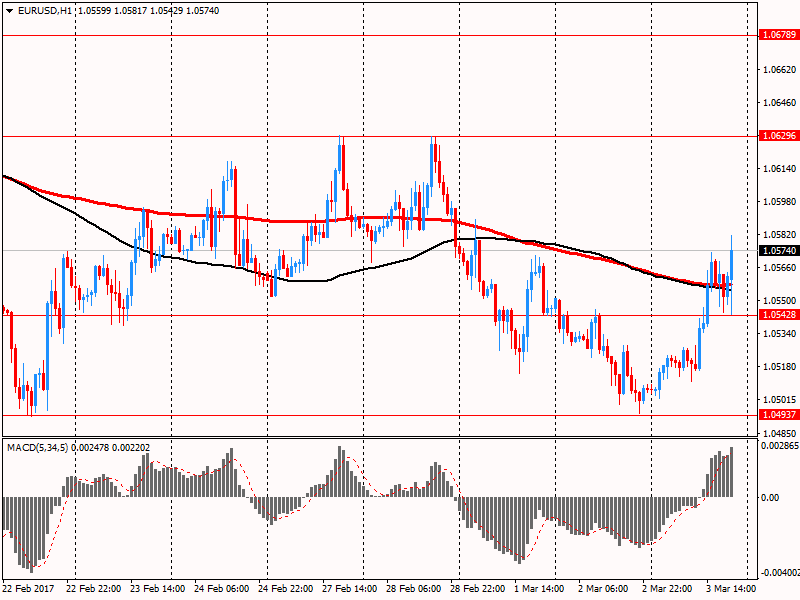Image resolution: width=800 pixels, height=600 pixels.
Task: Click the MACD scale value 0.002865
Action: [780, 446]
